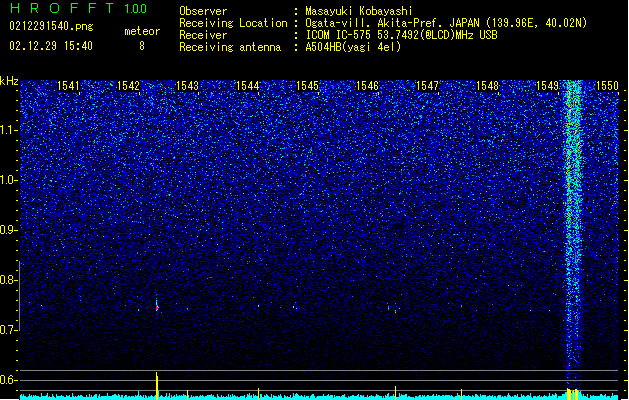Click the 1542 time axis label
Viewport: 629px width, 400px height.
[128, 85]
